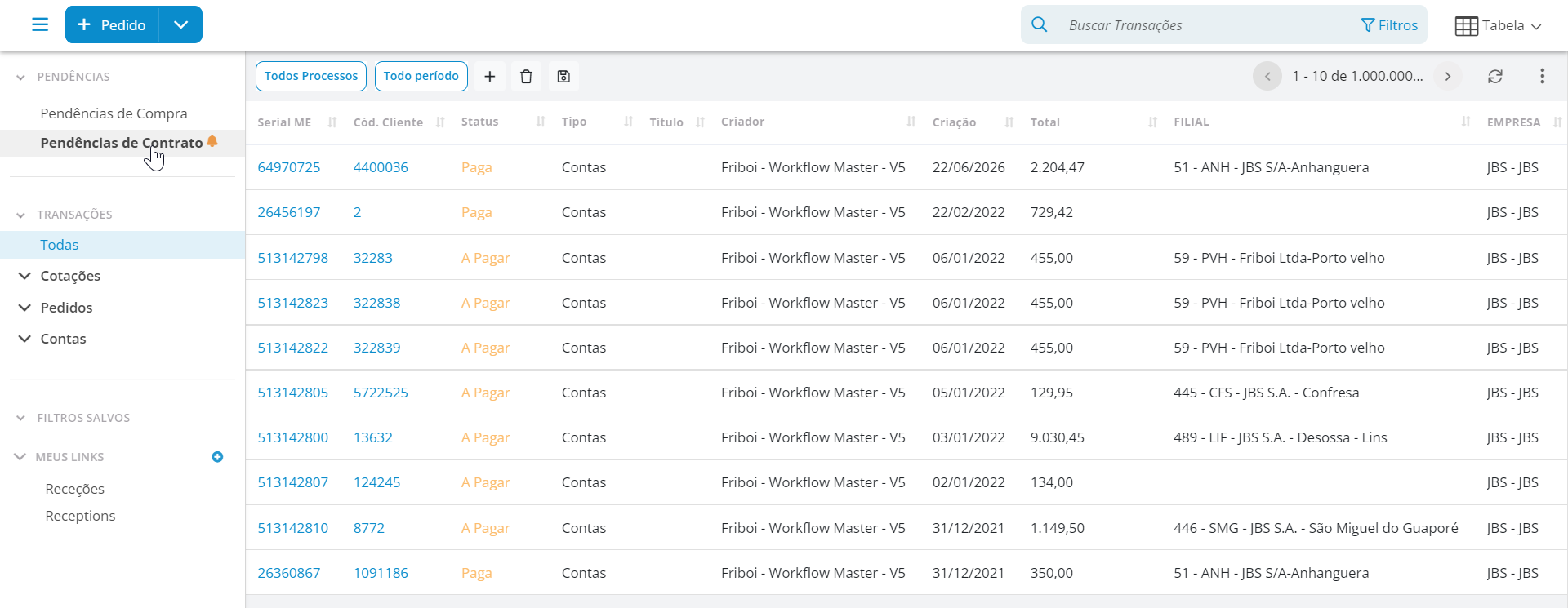
Task: Click Todos Processos filter chip
Action: pyautogui.click(x=311, y=76)
